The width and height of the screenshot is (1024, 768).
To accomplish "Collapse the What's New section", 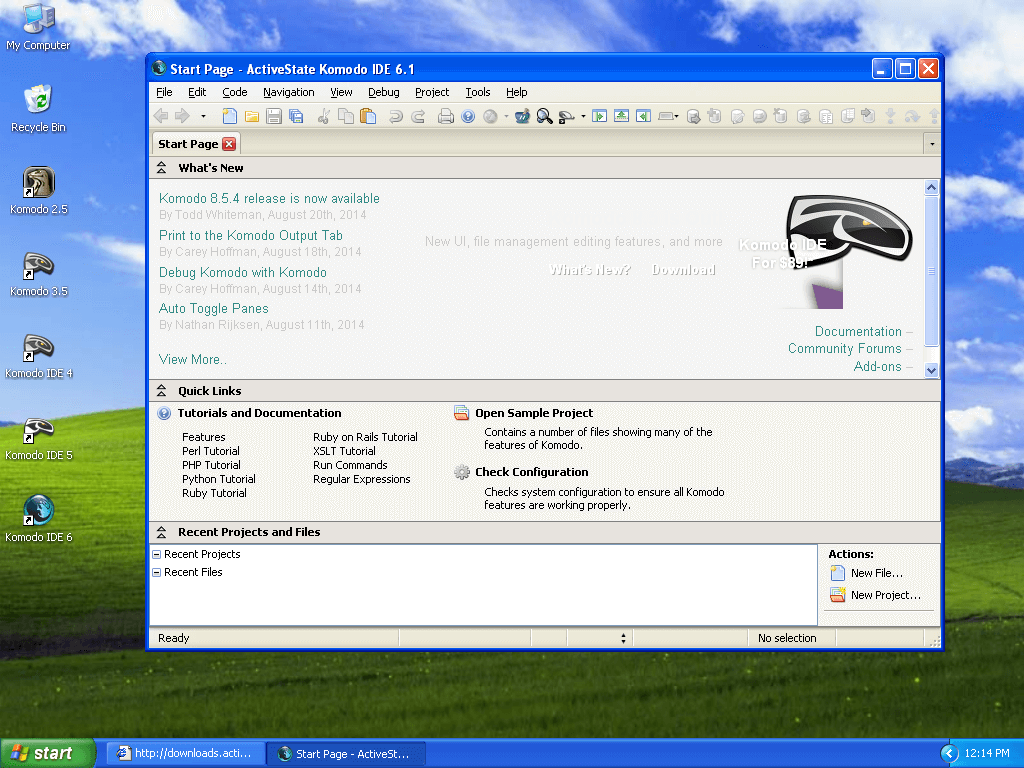I will pos(161,168).
